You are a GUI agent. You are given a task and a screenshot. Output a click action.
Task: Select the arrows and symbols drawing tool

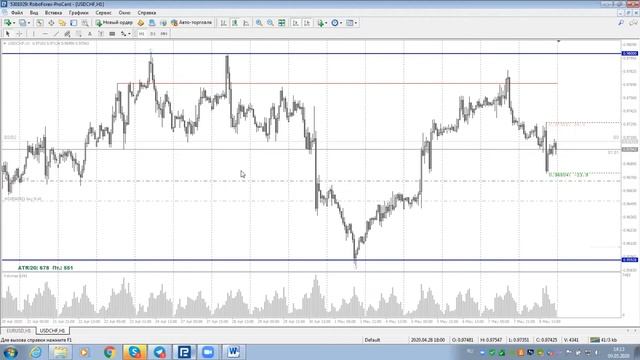pyautogui.click(x=123, y=34)
